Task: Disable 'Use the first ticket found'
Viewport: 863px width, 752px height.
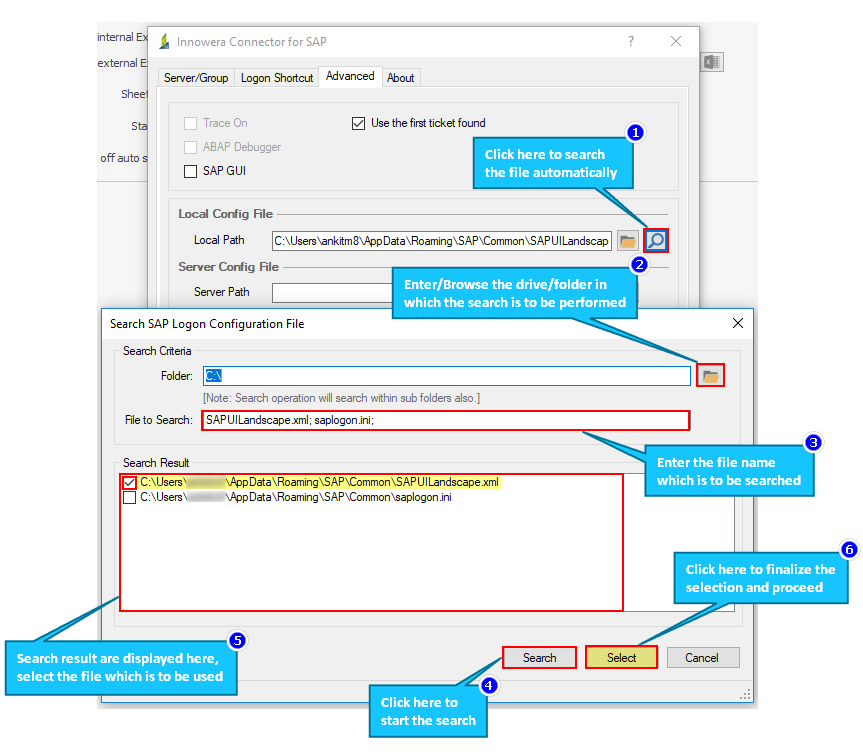Action: pyautogui.click(x=358, y=123)
